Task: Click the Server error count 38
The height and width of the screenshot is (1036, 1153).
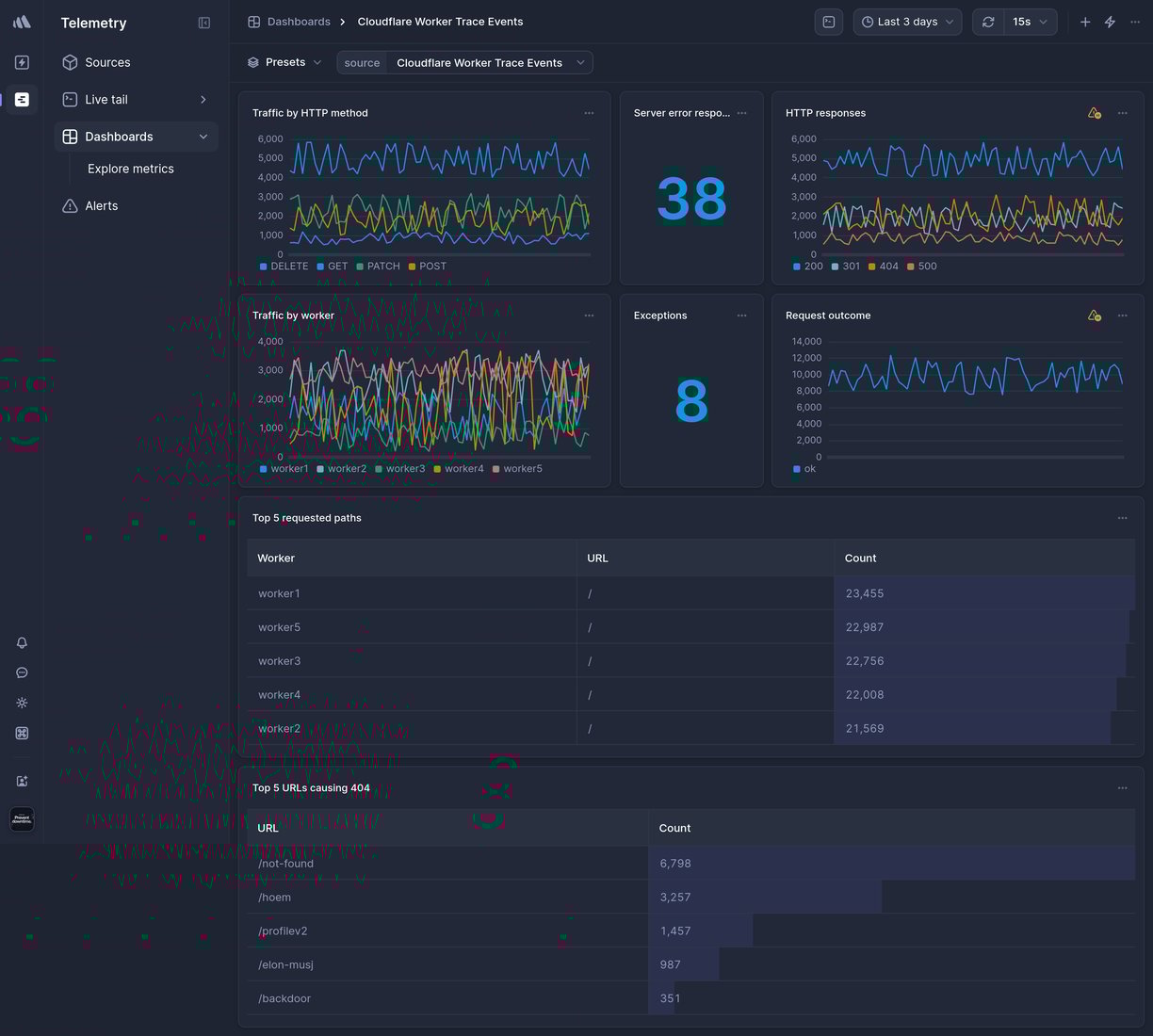Action: 691,199
